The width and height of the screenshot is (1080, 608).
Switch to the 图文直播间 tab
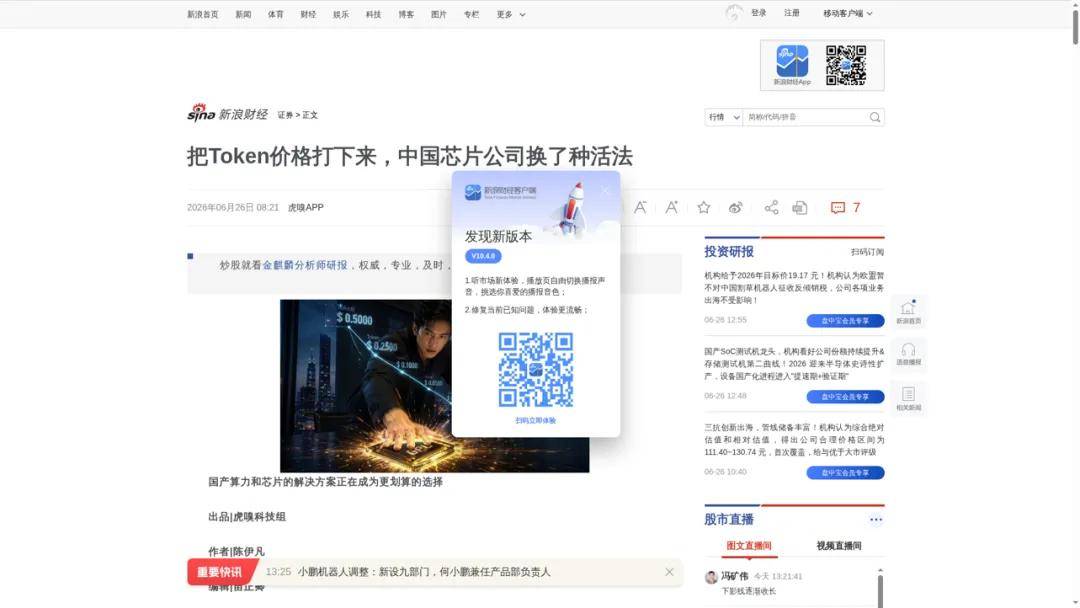(749, 545)
